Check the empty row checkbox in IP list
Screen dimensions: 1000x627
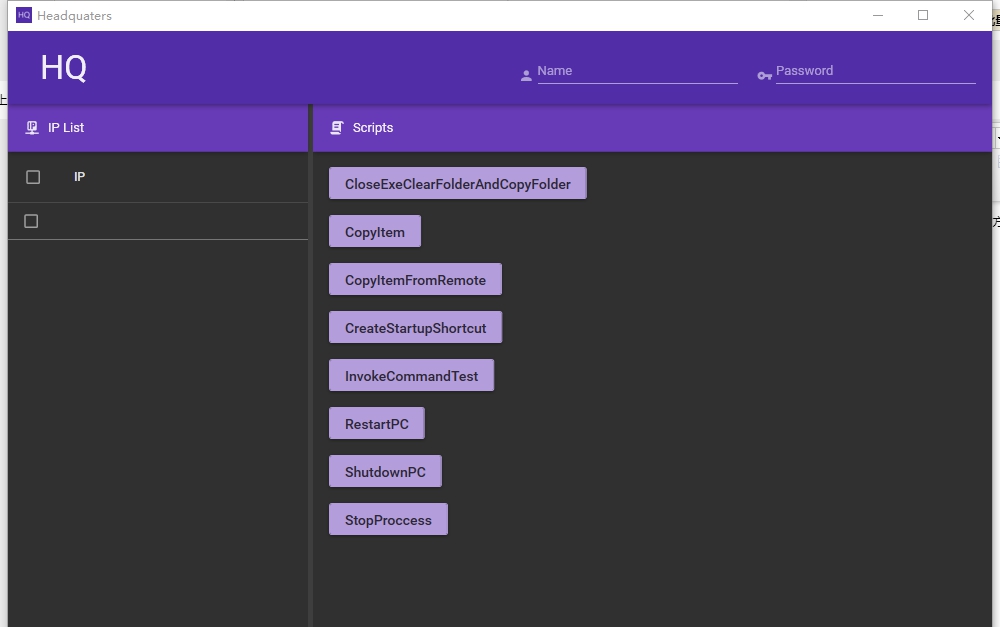pyautogui.click(x=31, y=221)
